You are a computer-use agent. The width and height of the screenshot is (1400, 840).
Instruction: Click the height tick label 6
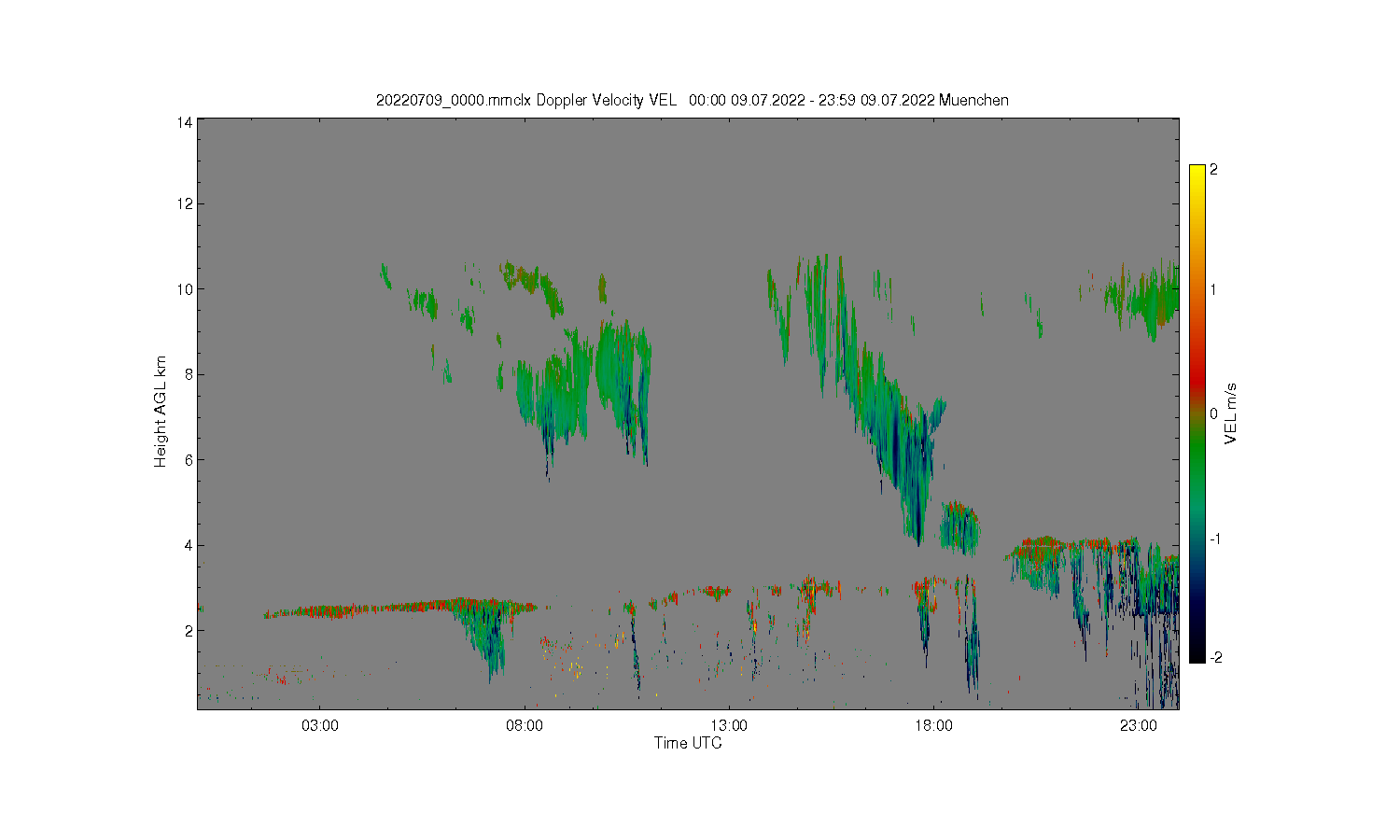coord(189,459)
